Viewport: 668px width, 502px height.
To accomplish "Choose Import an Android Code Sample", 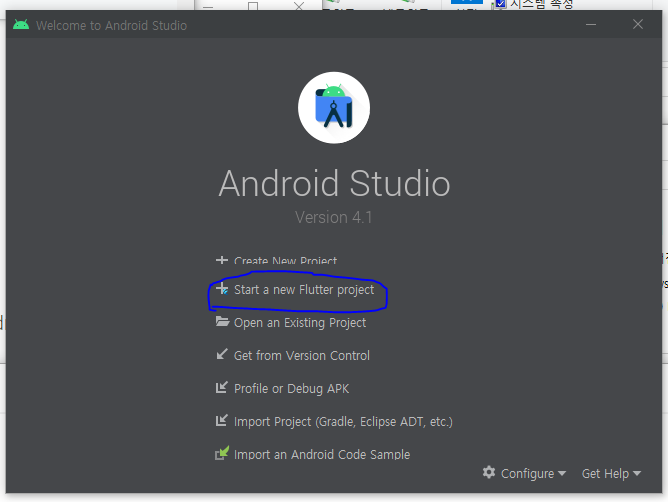I will click(x=322, y=455).
